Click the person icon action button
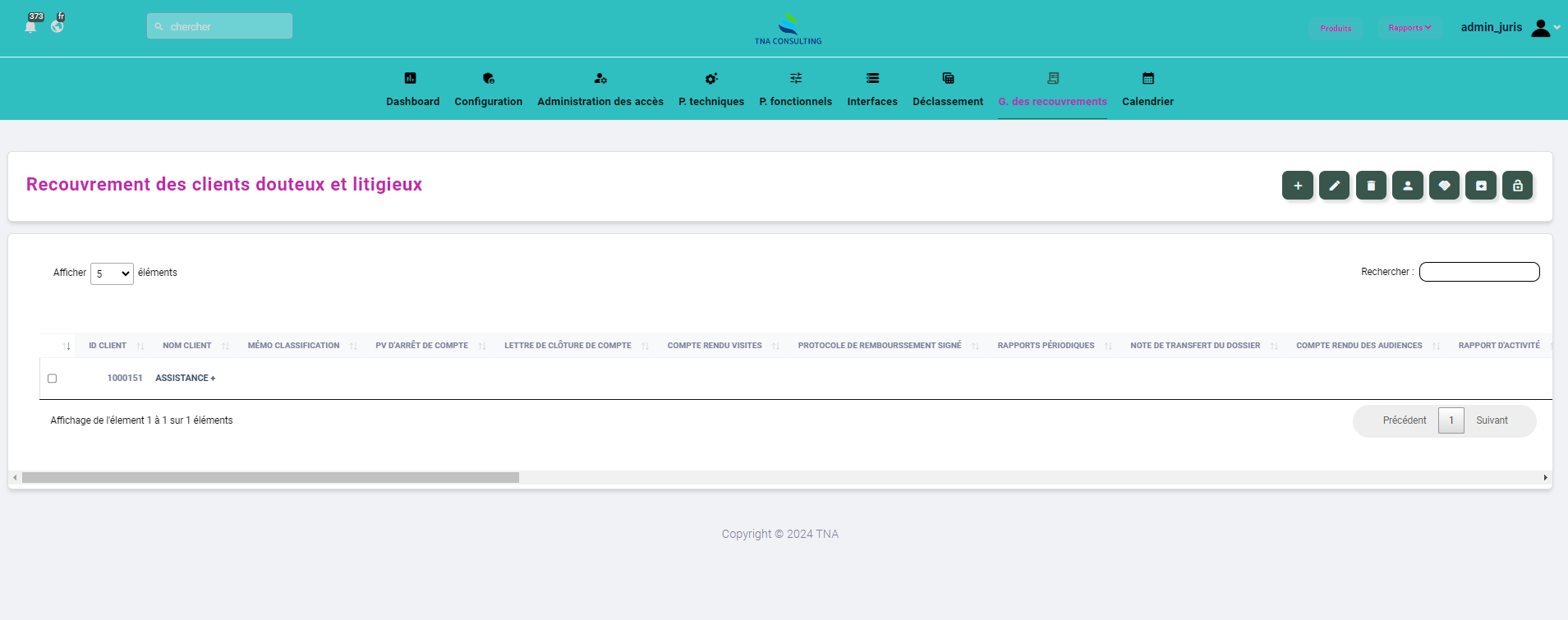This screenshot has width=1568, height=620. (x=1407, y=186)
